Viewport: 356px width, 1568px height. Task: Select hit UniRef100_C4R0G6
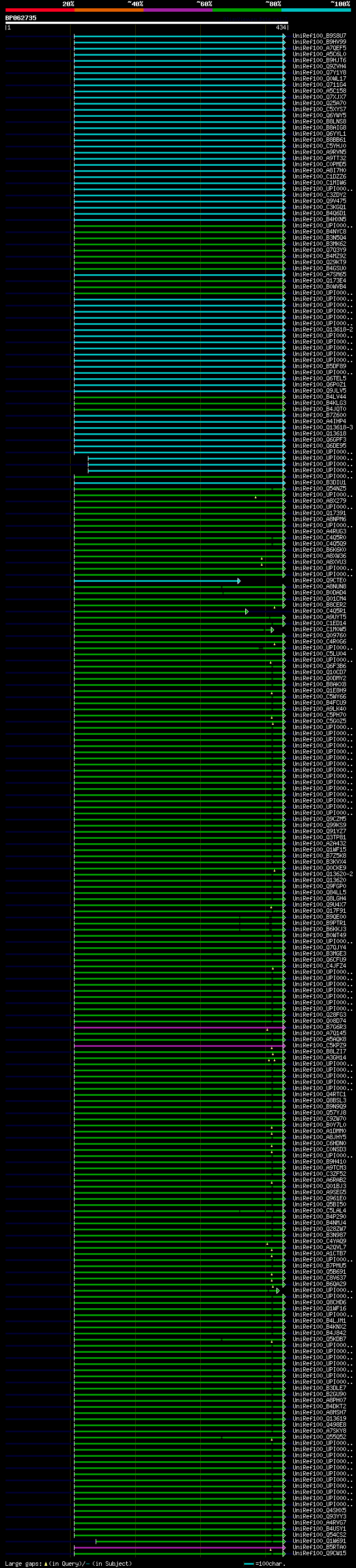tap(319, 641)
